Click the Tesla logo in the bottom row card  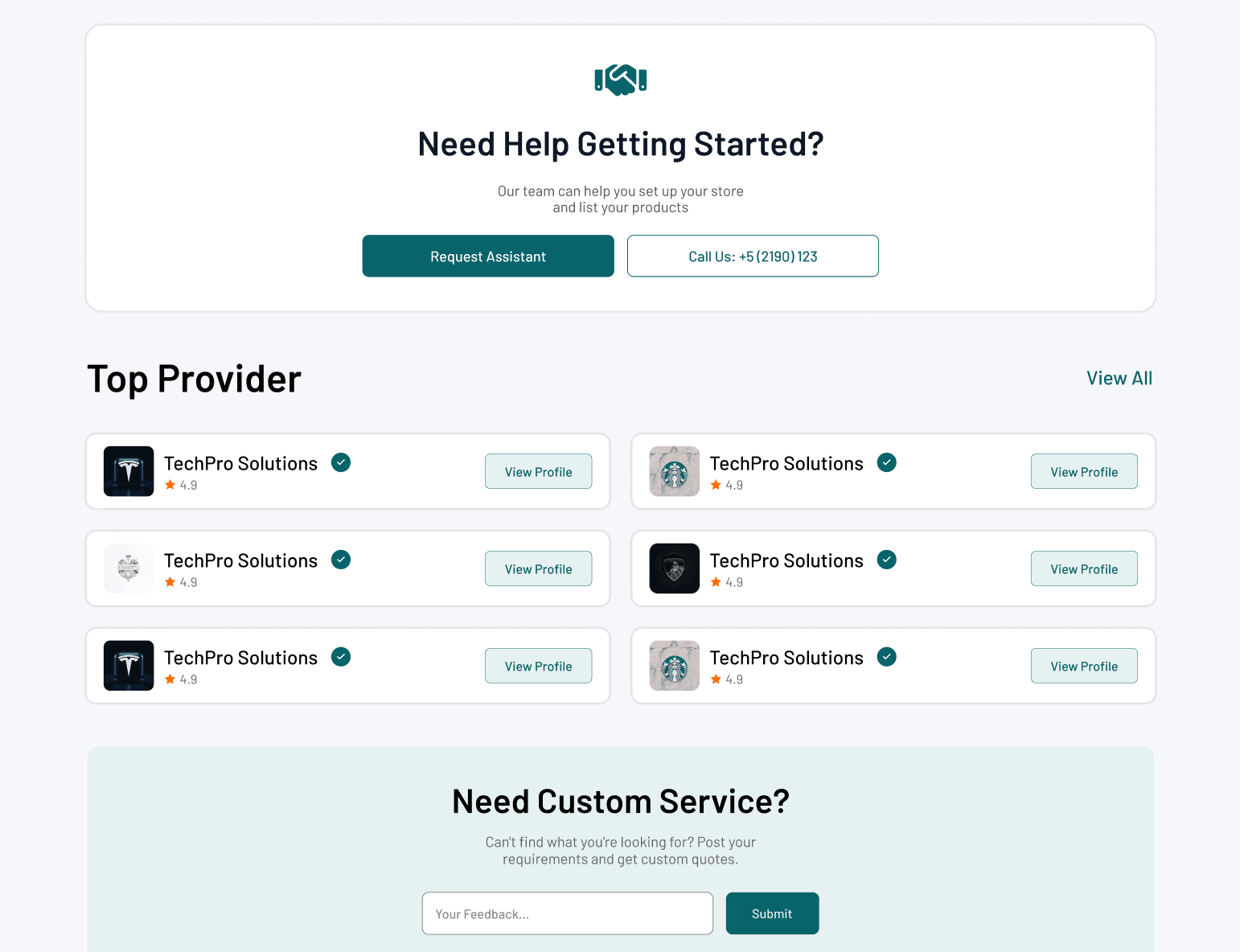[x=129, y=666]
